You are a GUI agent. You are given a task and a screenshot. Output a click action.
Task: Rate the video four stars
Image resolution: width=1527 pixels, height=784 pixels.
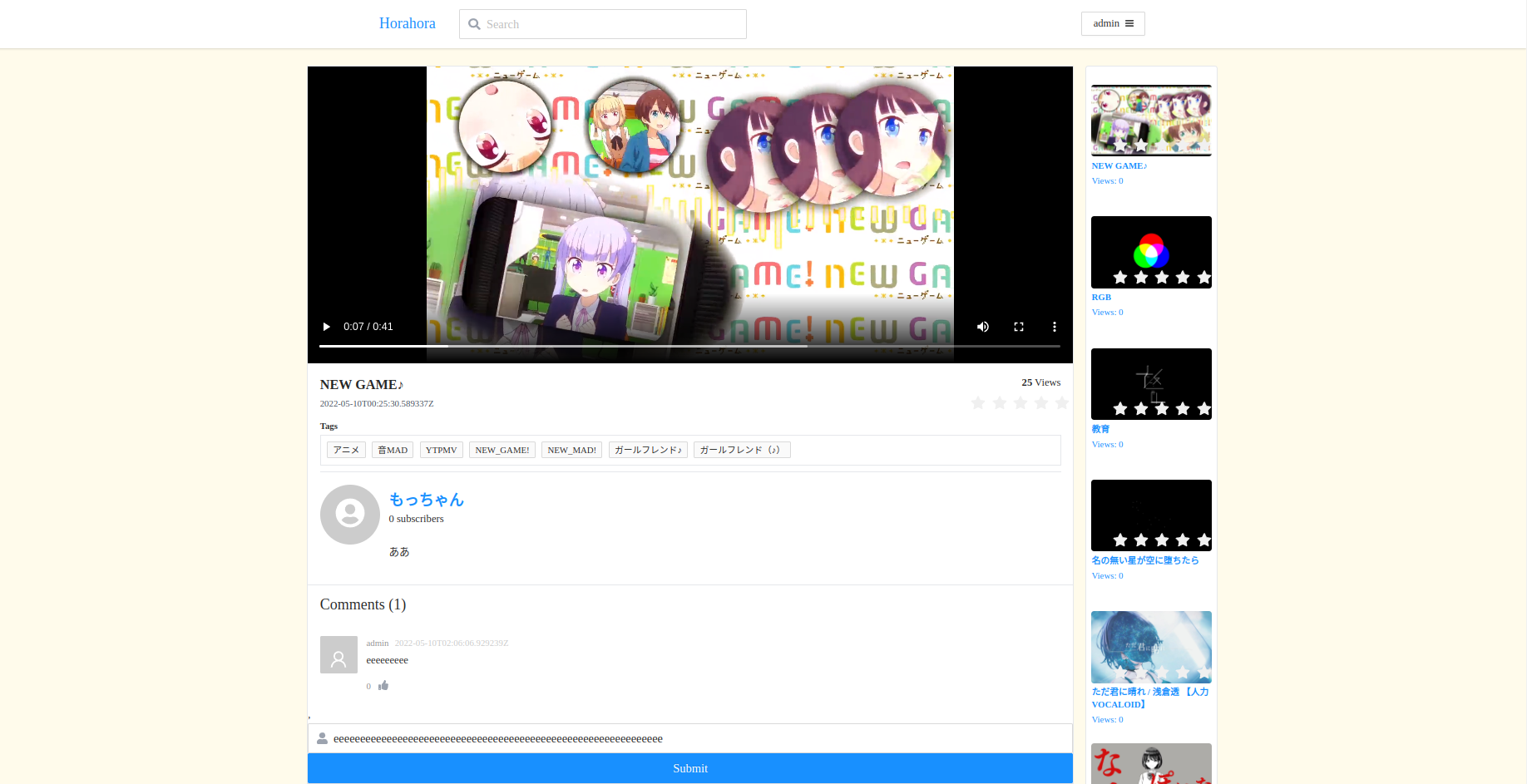[1041, 403]
